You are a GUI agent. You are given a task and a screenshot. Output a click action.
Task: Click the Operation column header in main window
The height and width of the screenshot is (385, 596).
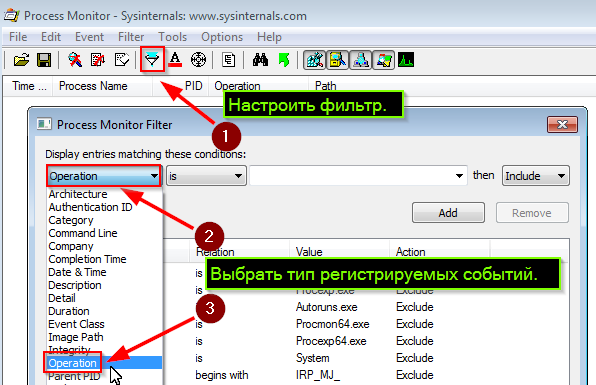258,86
